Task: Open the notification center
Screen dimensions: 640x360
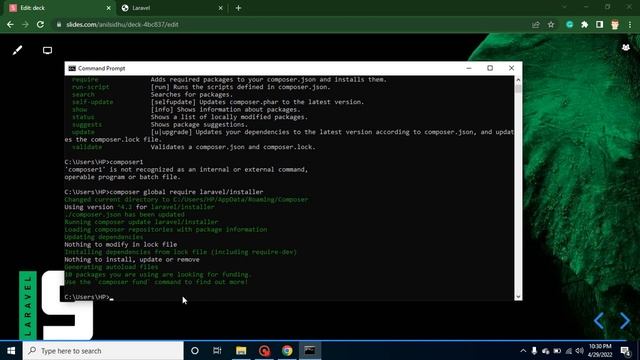Action: (x=625, y=351)
